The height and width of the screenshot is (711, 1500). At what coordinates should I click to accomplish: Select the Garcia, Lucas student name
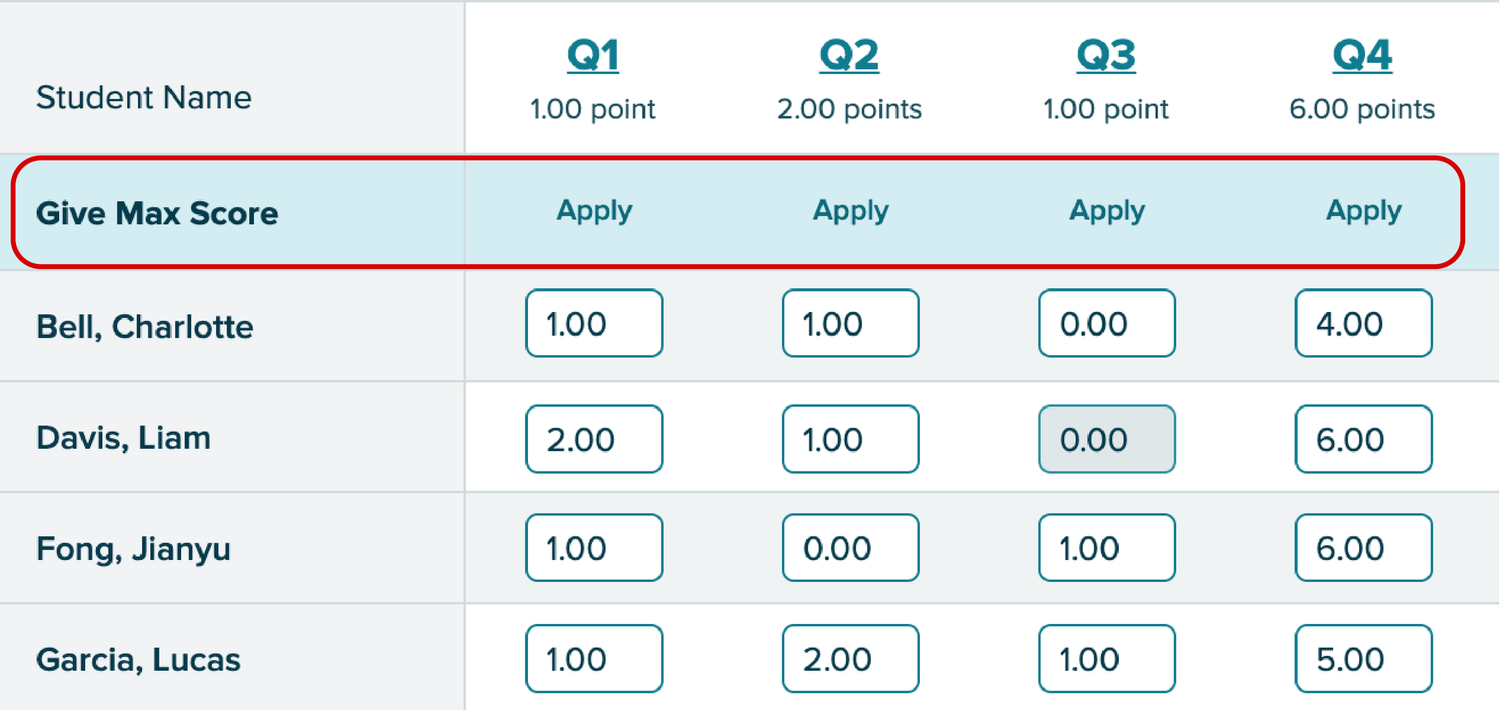click(x=138, y=660)
